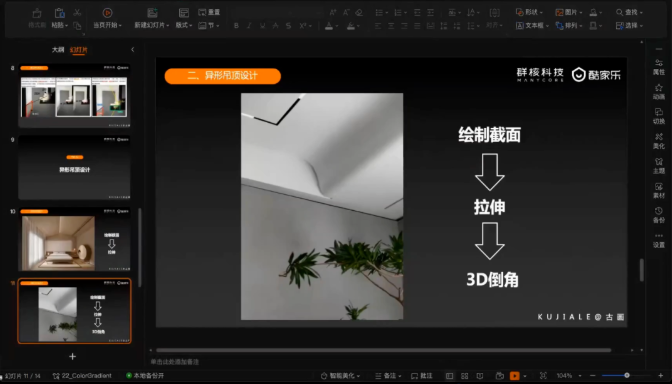Open the Arrange (排列) menu
672x384 pixels.
click(x=569, y=26)
